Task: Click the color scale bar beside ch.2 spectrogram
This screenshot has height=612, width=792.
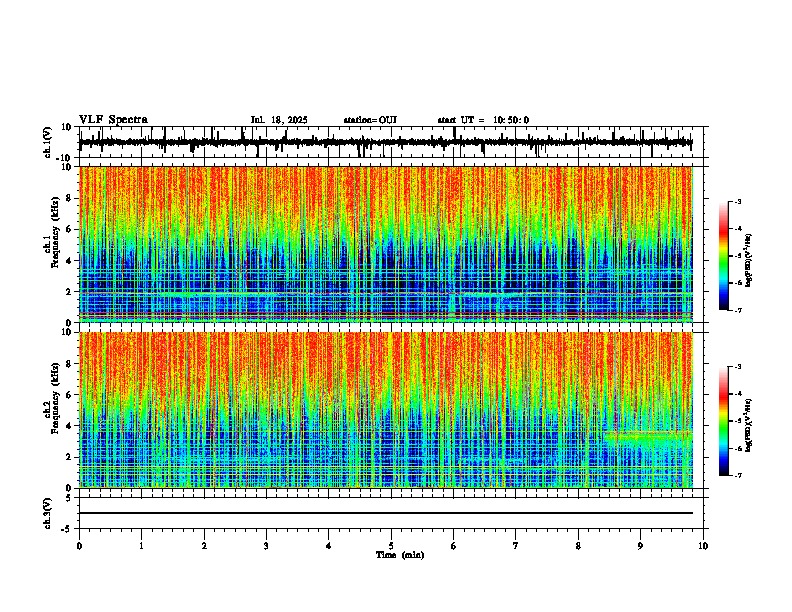Action: [724, 421]
